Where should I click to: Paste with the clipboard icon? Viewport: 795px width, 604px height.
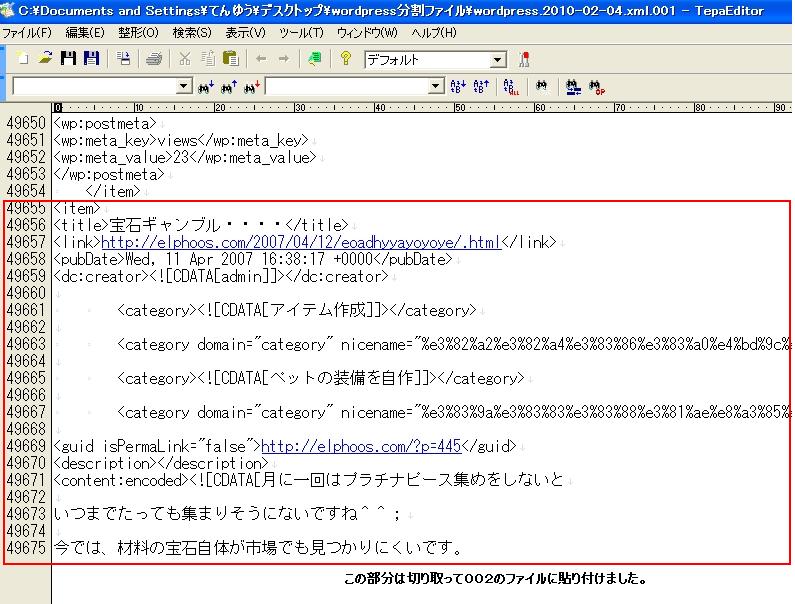click(x=231, y=59)
